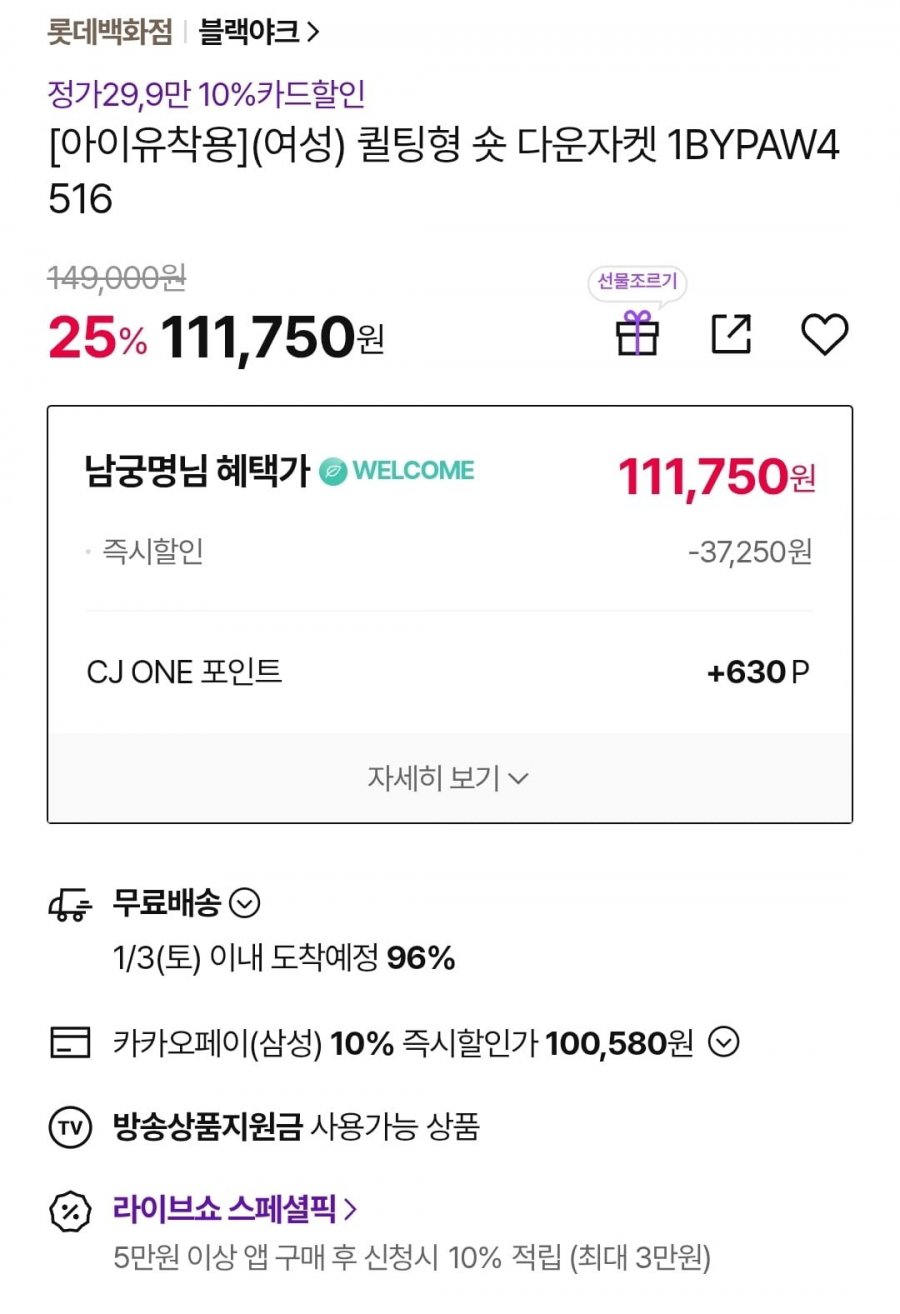Expand the 무료배송 shipping info chevron
900x1314 pixels.
(245, 904)
